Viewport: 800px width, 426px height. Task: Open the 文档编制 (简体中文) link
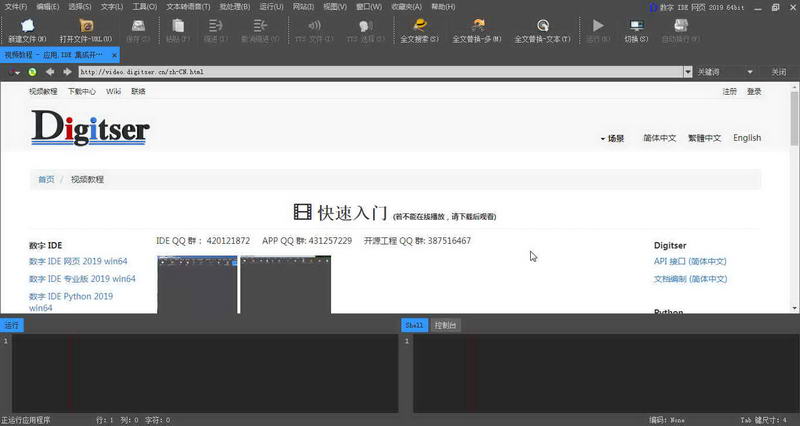pos(690,279)
